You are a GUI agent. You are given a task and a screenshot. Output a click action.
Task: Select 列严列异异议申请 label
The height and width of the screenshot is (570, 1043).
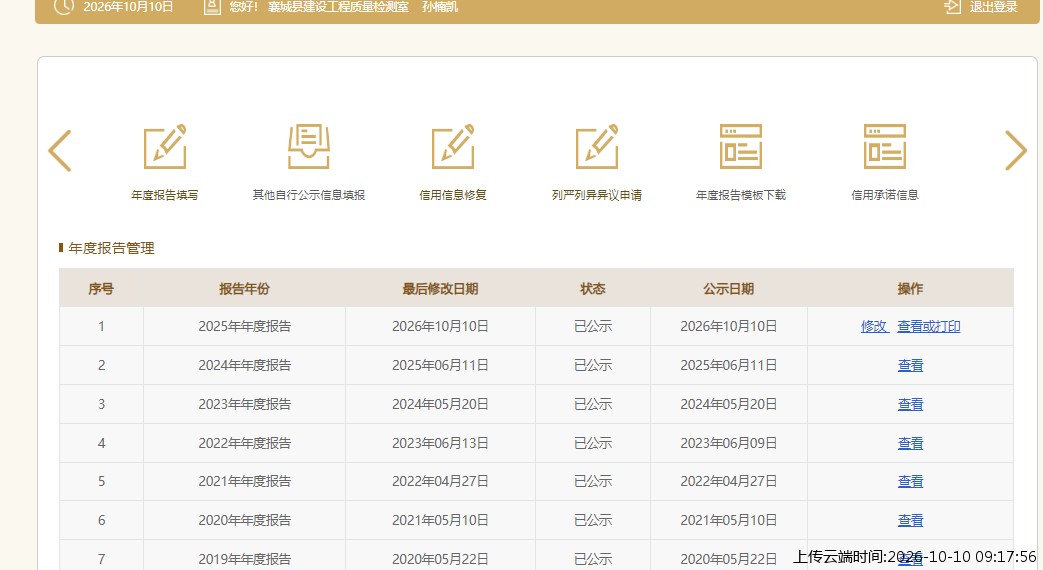tap(597, 195)
